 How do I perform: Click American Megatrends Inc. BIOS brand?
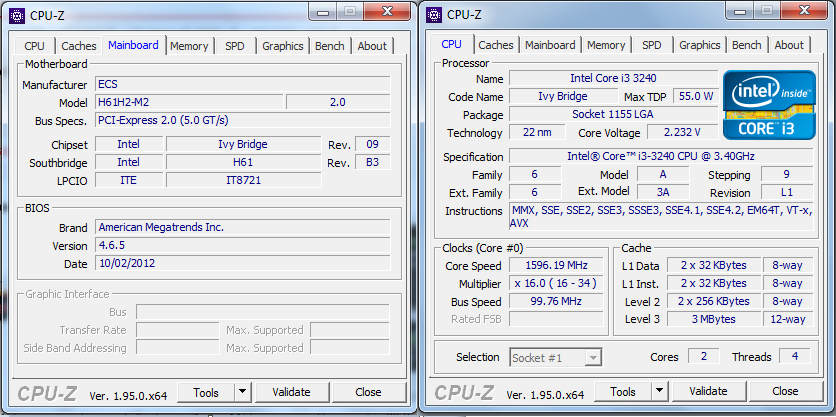243,228
